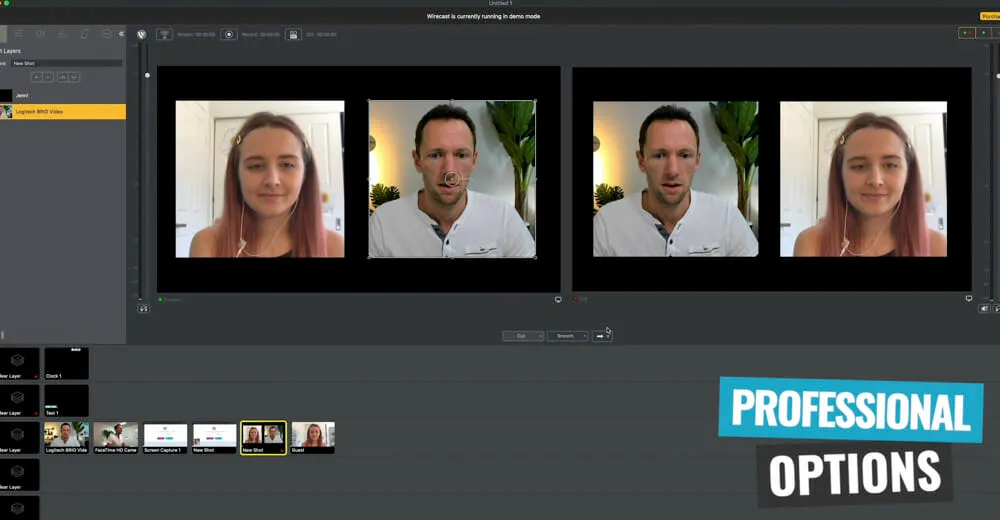Collapse the shot layers side panel
The height and width of the screenshot is (520, 1000).
(121, 34)
